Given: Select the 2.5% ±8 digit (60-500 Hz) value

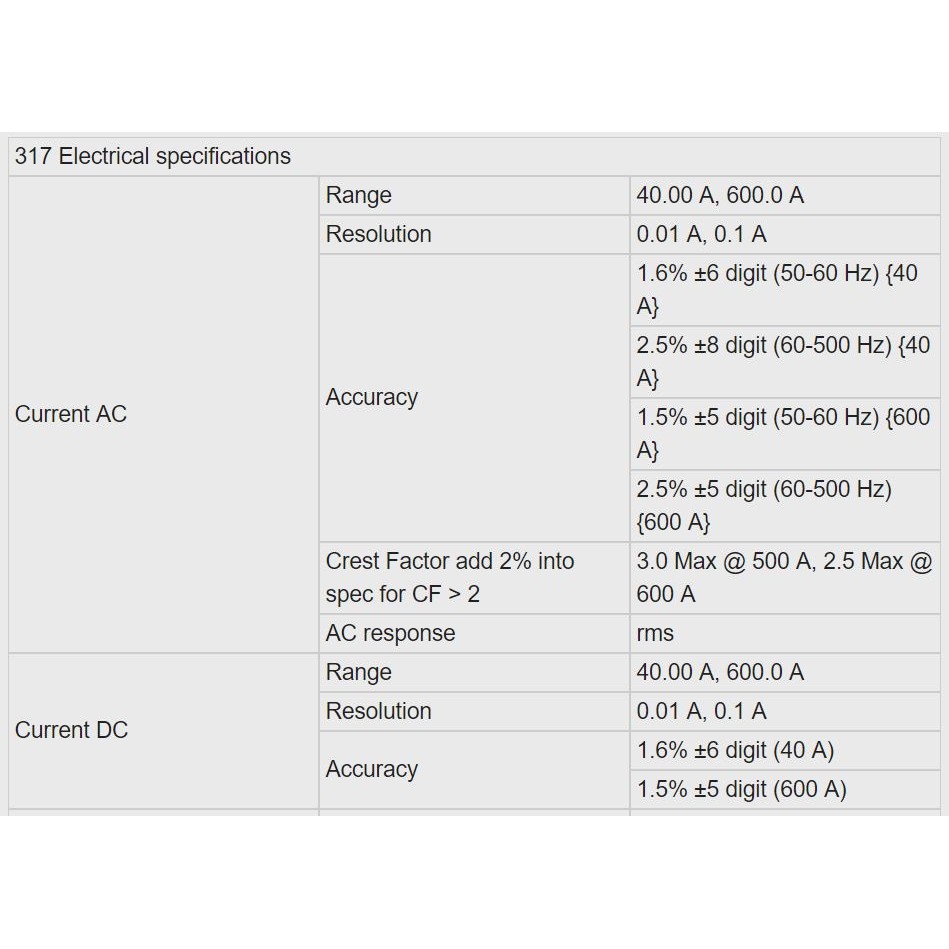Looking at the screenshot, I should (x=783, y=362).
